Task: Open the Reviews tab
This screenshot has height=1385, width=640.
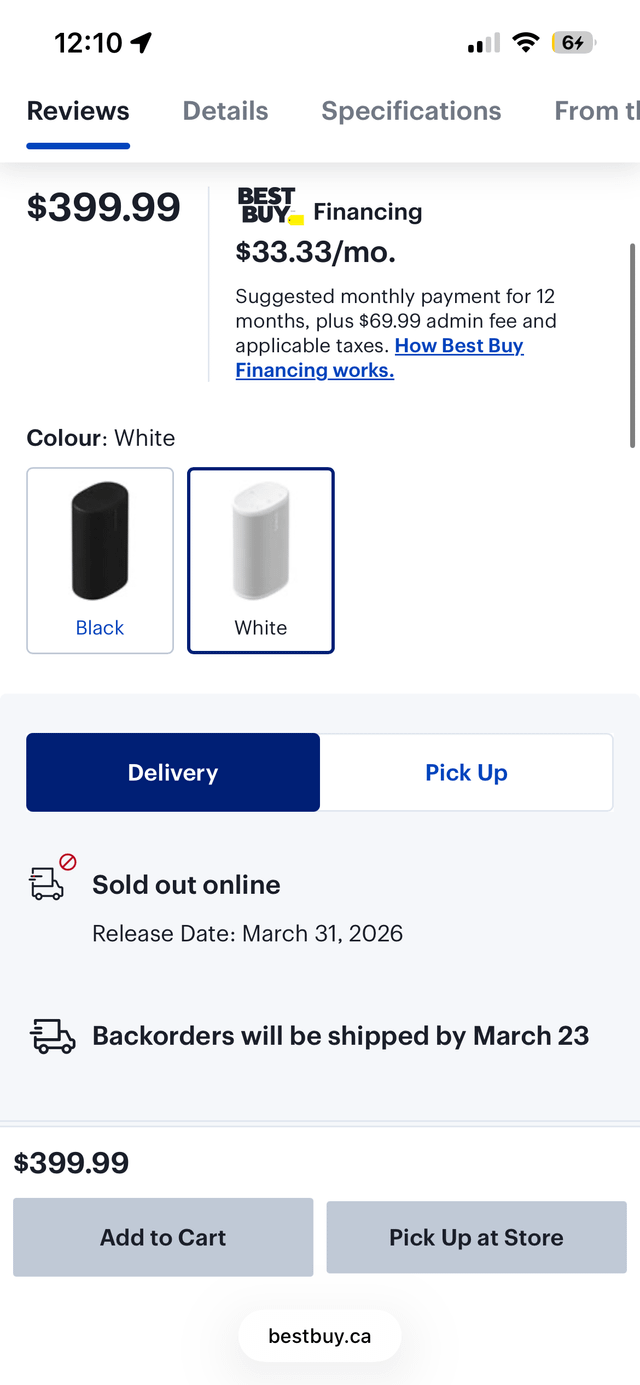Action: point(78,111)
